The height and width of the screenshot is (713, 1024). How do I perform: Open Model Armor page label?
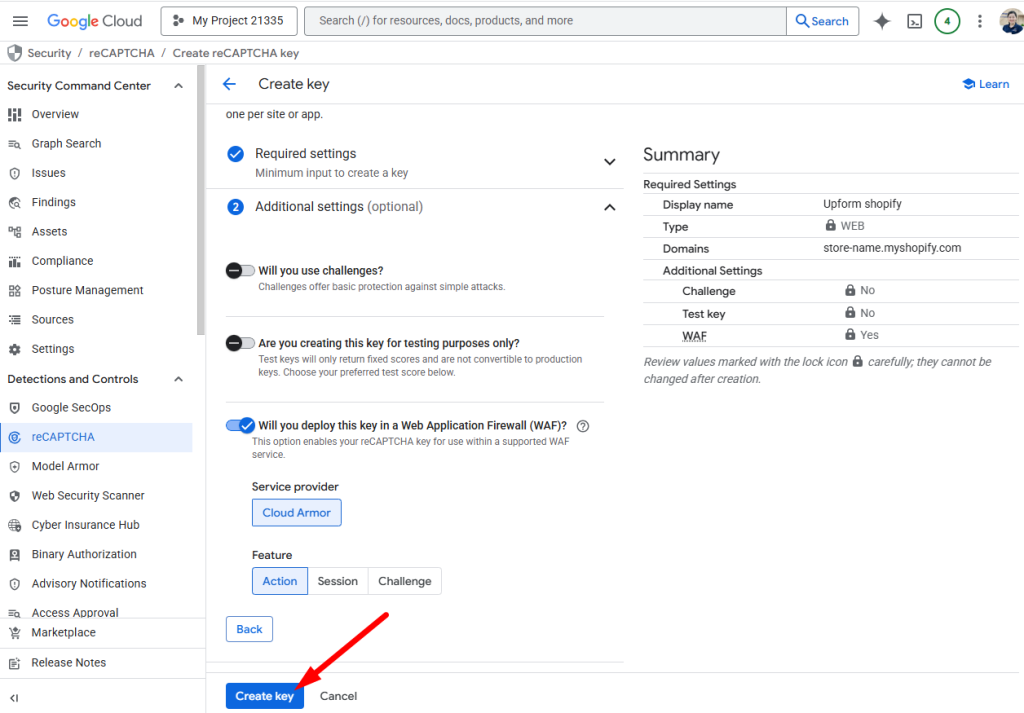65,466
